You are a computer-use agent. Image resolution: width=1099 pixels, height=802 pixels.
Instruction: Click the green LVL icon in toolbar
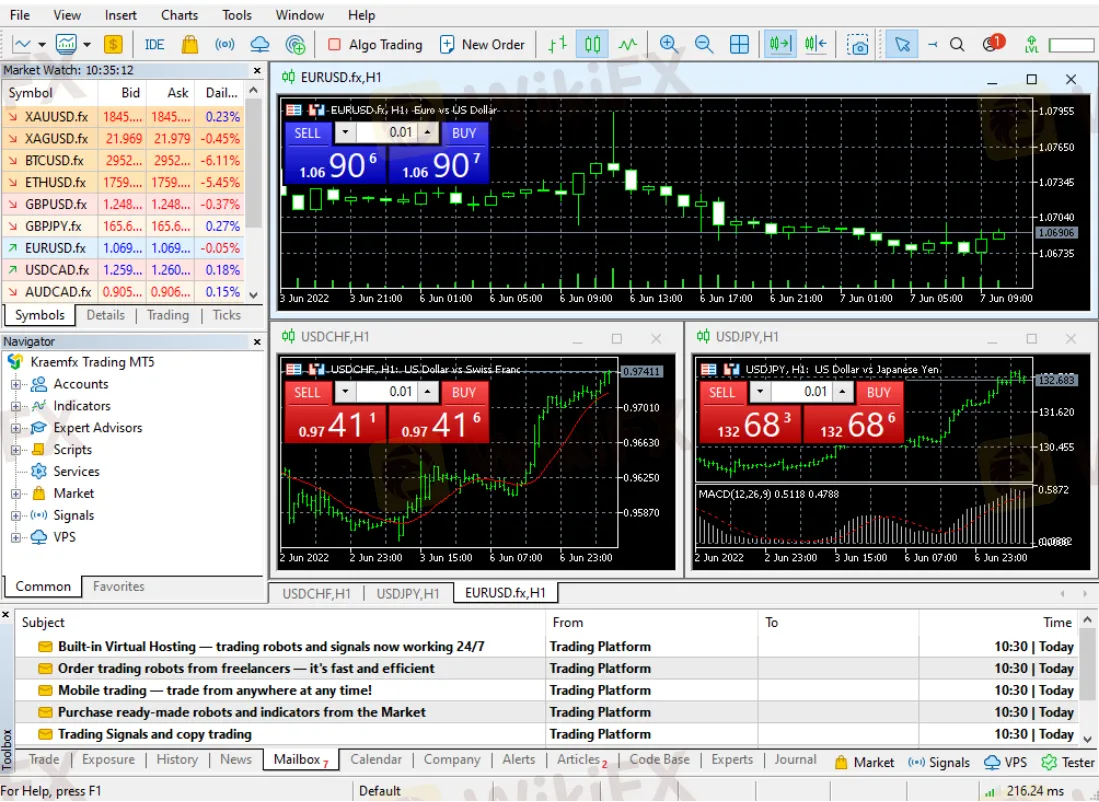coord(1031,44)
